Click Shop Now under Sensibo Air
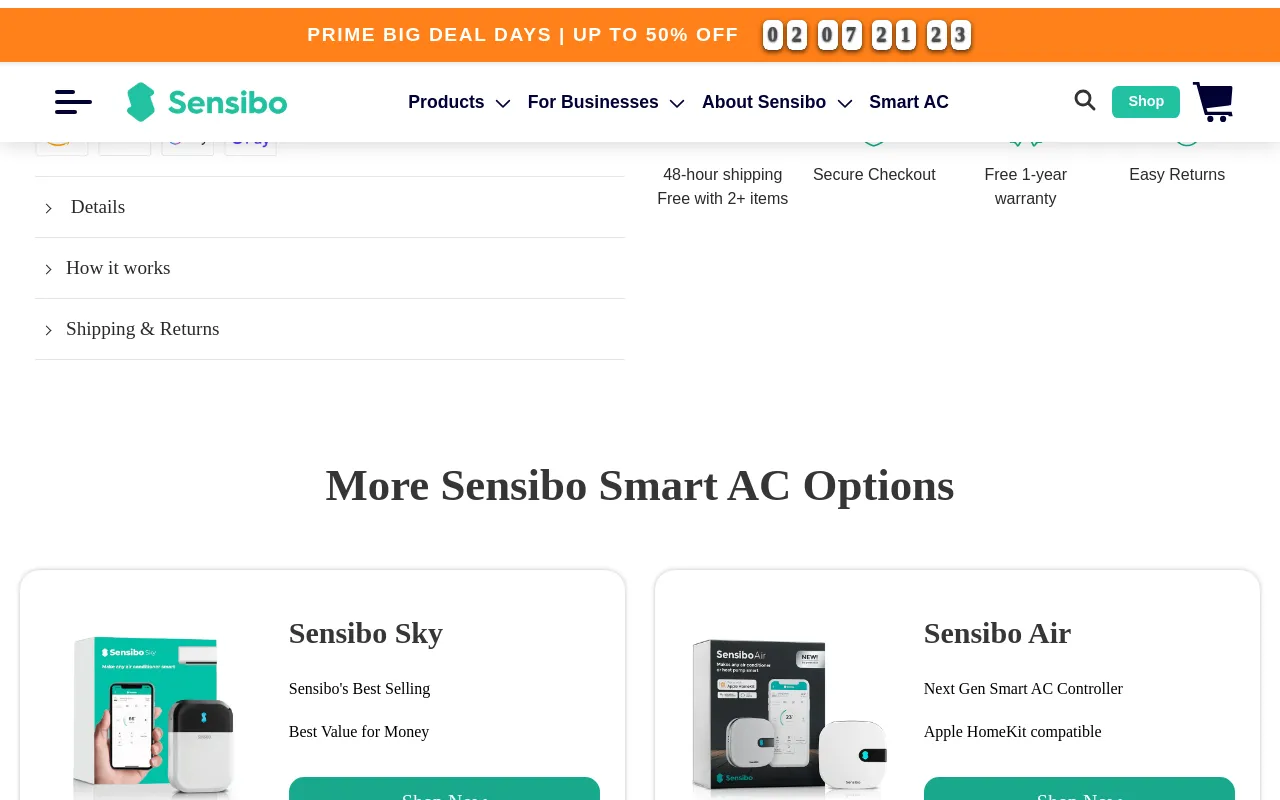 coord(1079,789)
